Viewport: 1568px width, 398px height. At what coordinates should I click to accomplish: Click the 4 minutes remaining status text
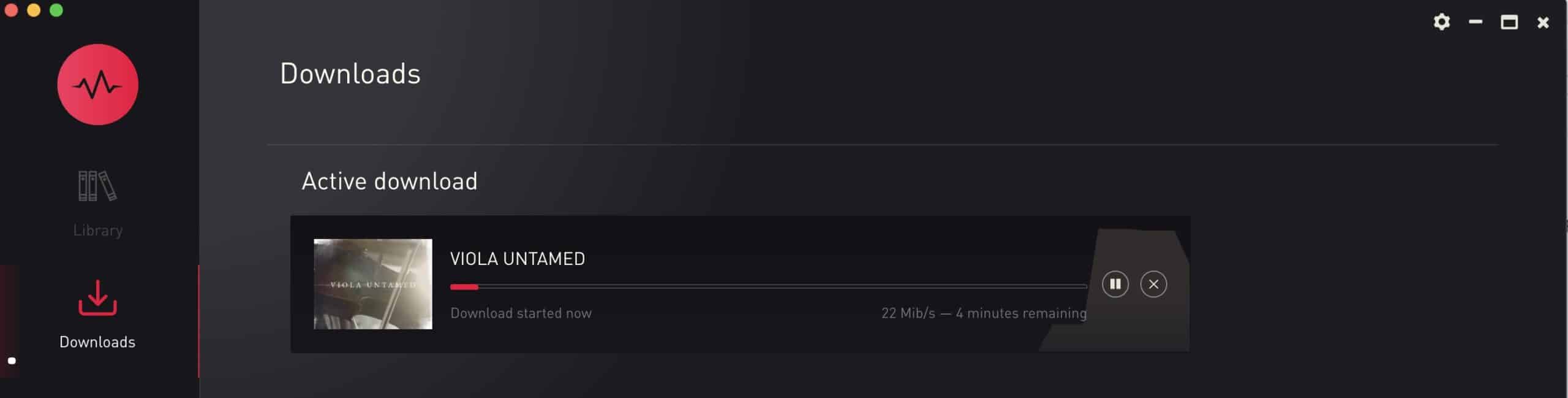click(1021, 313)
